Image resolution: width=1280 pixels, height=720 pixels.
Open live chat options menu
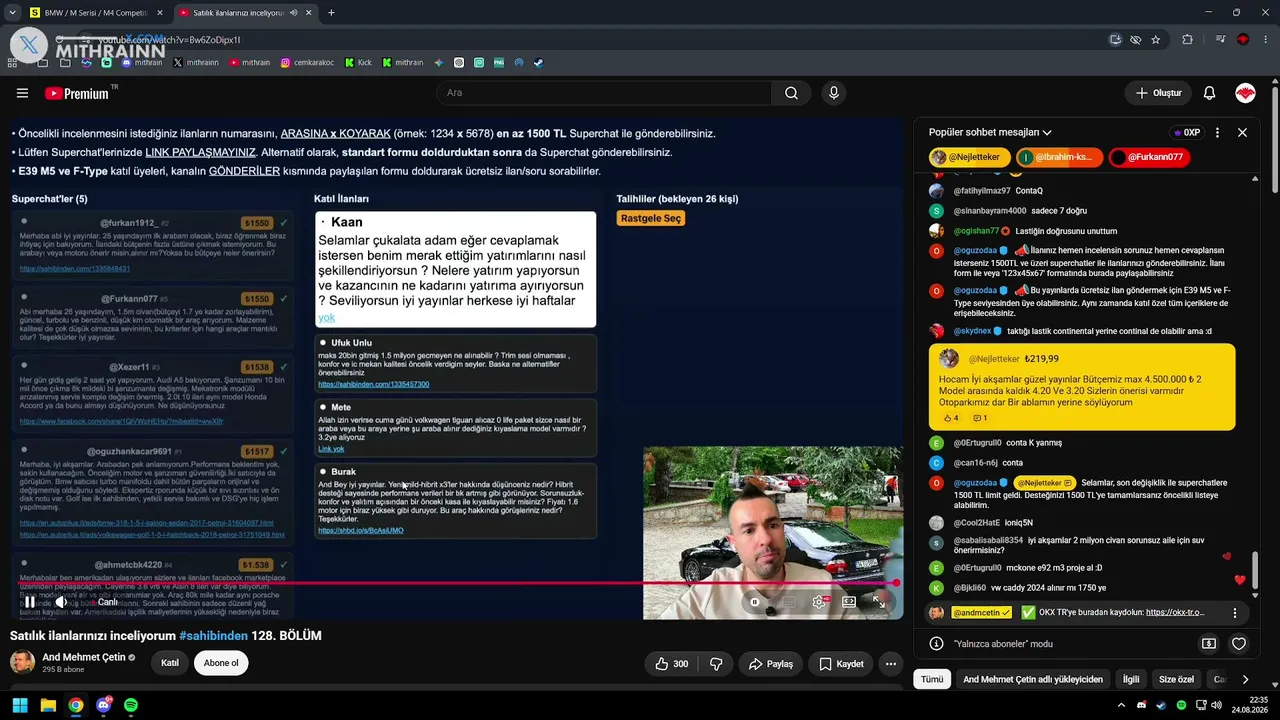coord(1217,132)
